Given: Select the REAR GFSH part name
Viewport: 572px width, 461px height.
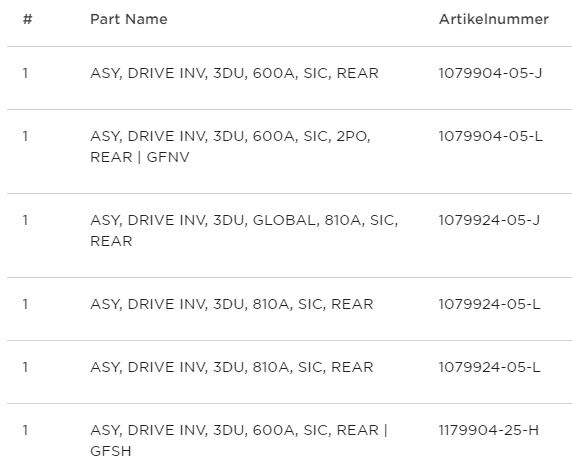Looking at the screenshot, I should [239, 441].
